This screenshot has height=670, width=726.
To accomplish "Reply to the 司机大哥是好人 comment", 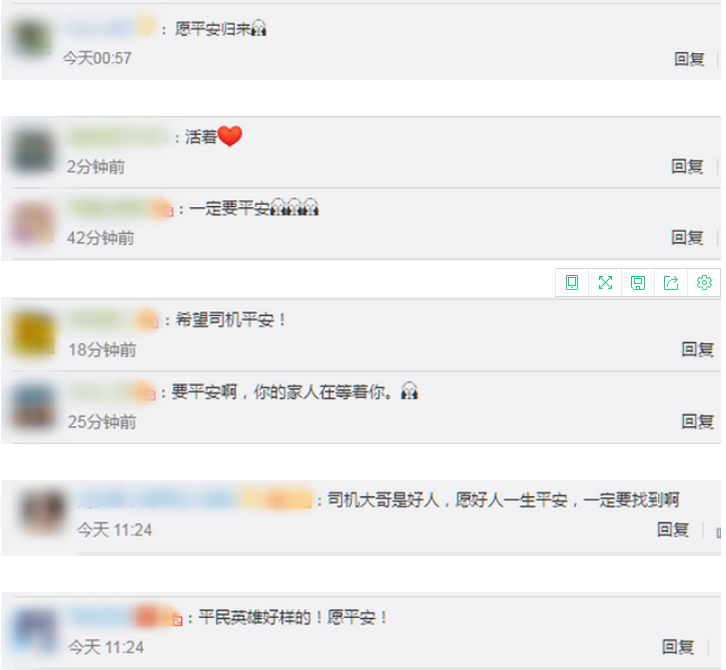I will [673, 529].
